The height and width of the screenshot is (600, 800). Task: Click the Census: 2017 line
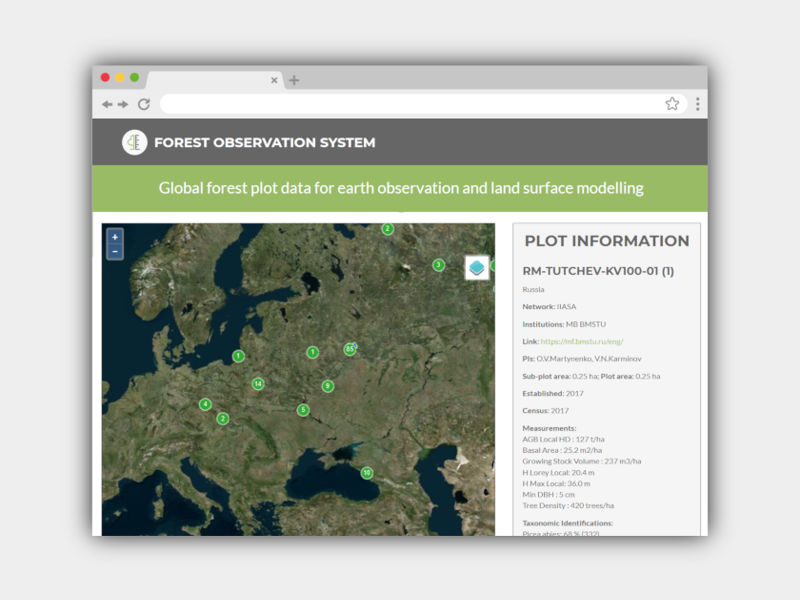(545, 411)
